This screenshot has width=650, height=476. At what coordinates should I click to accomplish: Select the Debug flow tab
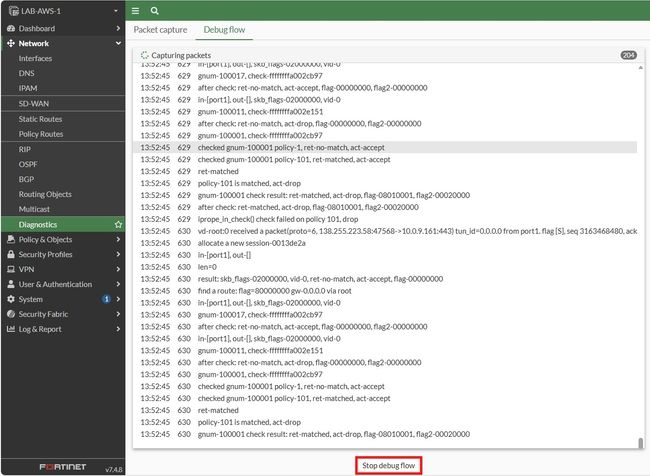click(224, 29)
